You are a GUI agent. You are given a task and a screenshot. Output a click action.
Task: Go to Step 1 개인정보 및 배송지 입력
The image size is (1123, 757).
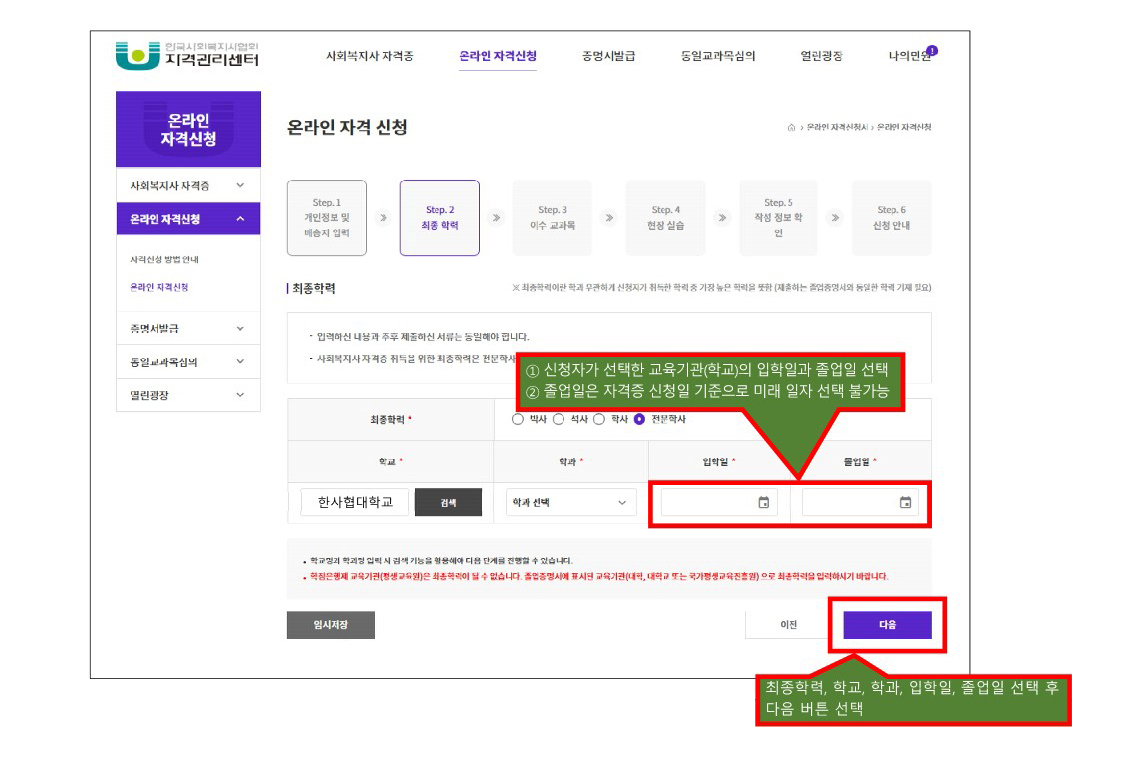pos(327,218)
